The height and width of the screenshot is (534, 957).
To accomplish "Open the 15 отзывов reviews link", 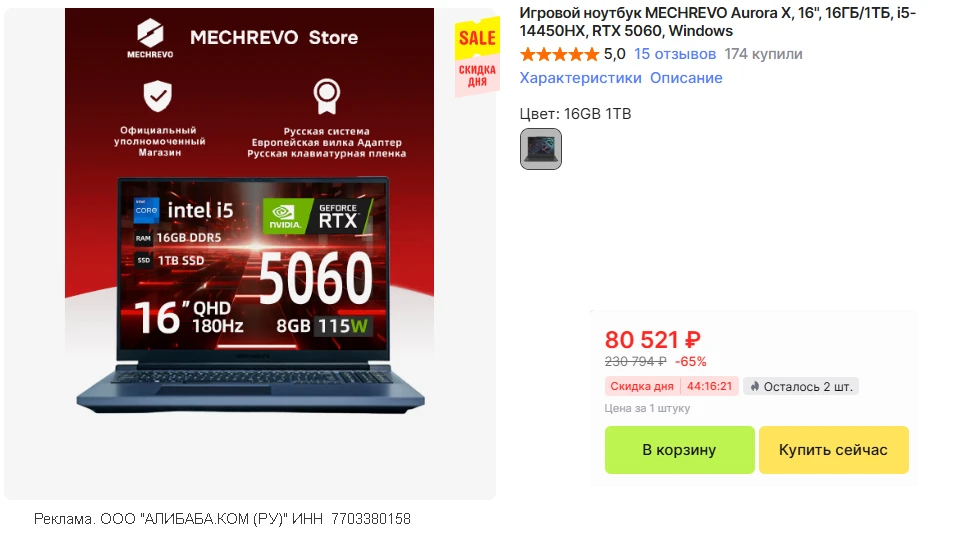I will (x=675, y=54).
